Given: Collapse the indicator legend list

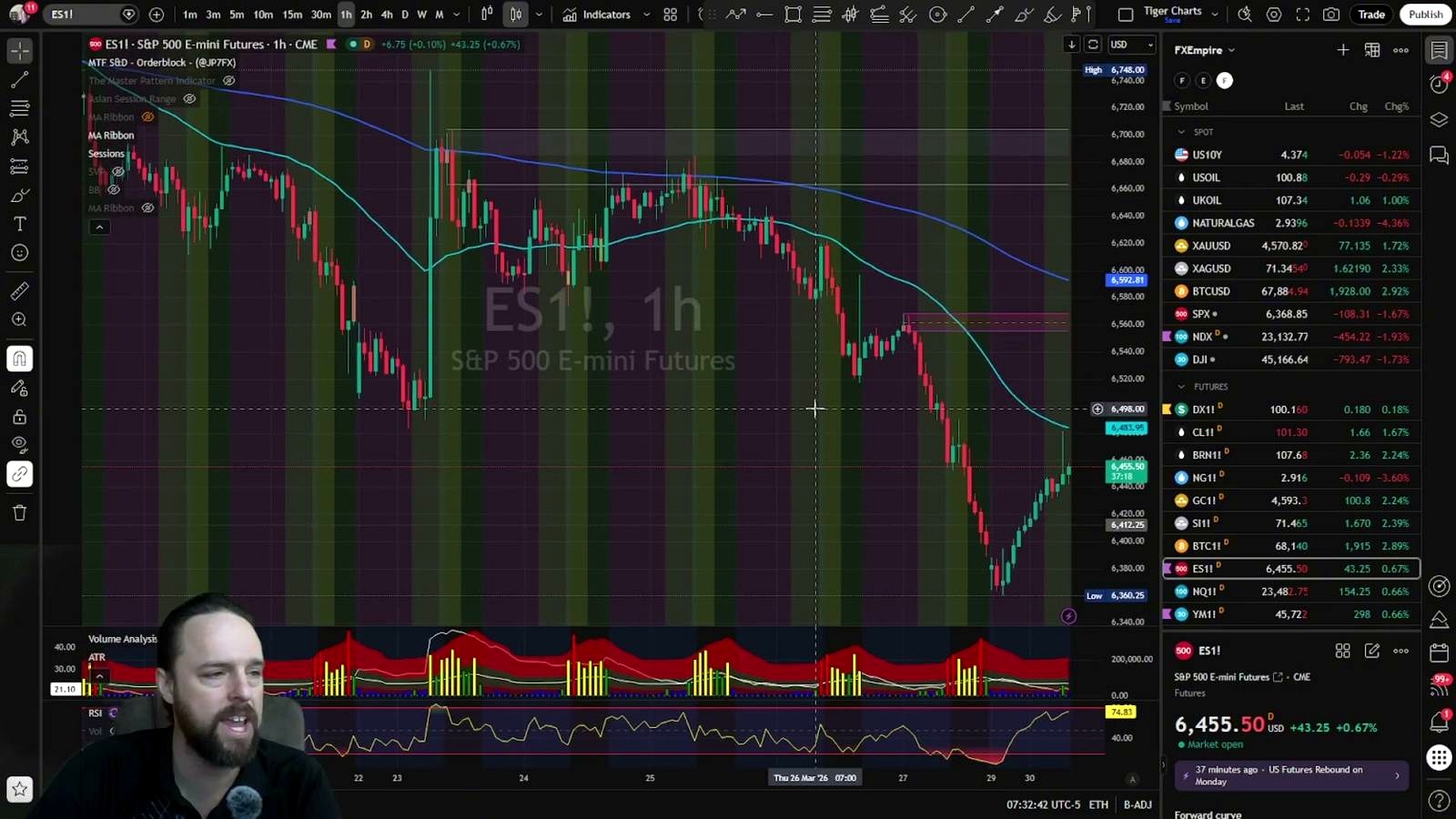Looking at the screenshot, I should tap(99, 227).
